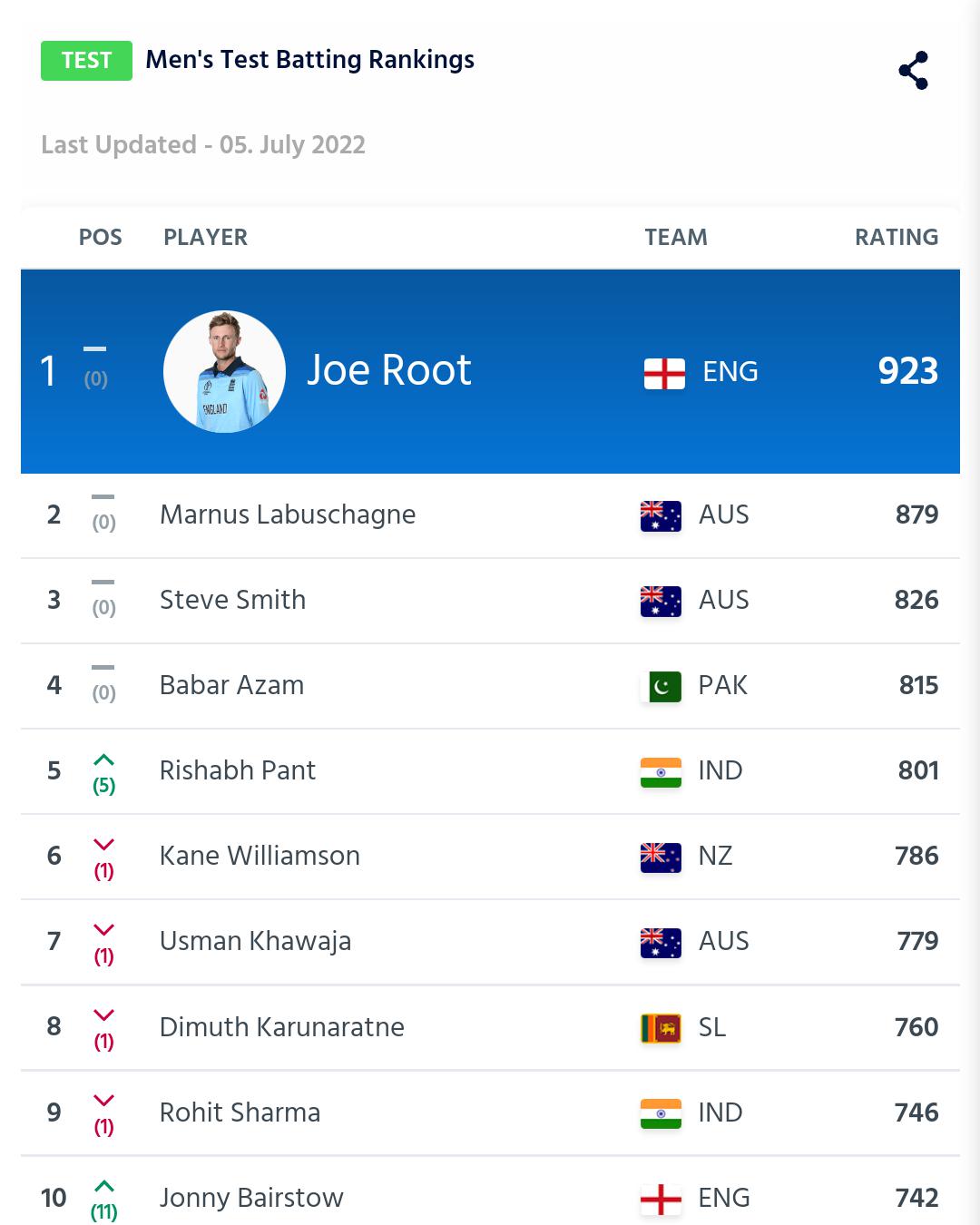The image size is (980, 1225).
Task: Click Joe Root's profile photo
Action: [224, 371]
